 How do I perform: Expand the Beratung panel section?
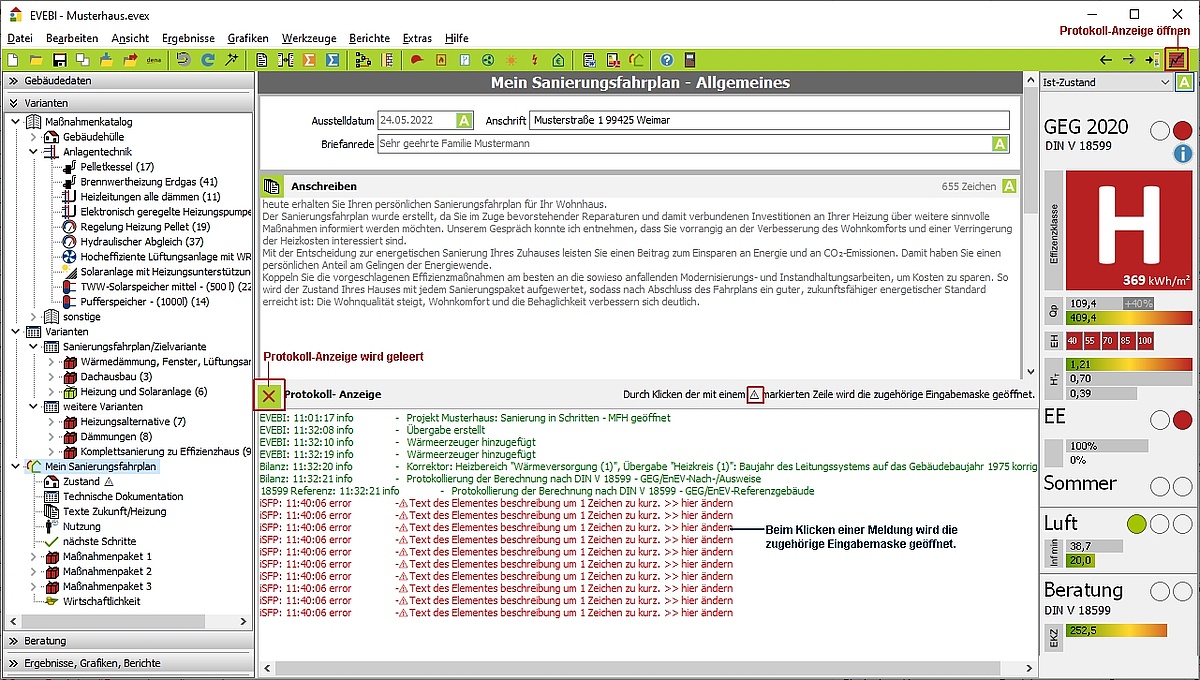[x=128, y=640]
